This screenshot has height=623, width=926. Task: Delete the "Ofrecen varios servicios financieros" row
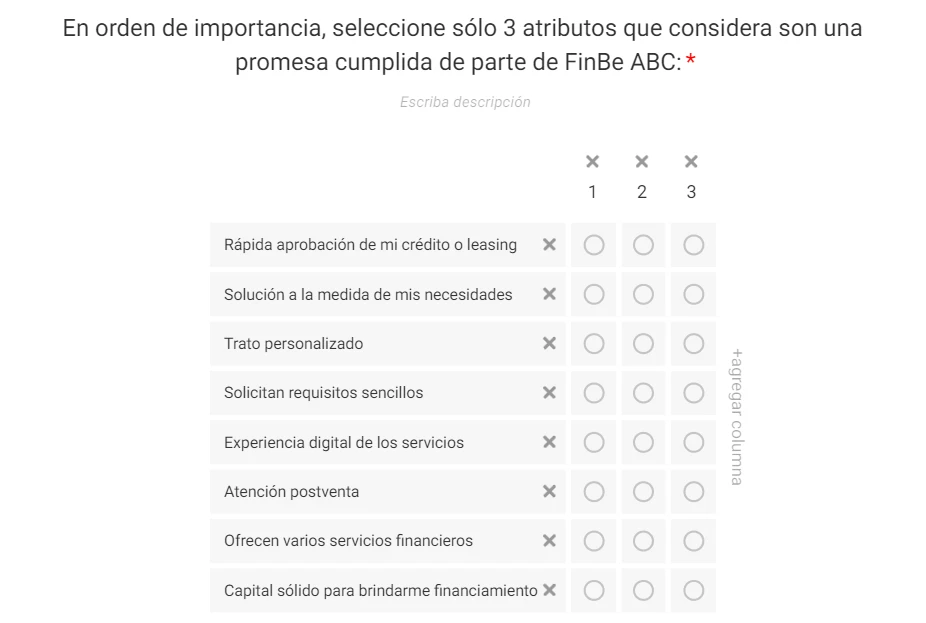point(549,540)
